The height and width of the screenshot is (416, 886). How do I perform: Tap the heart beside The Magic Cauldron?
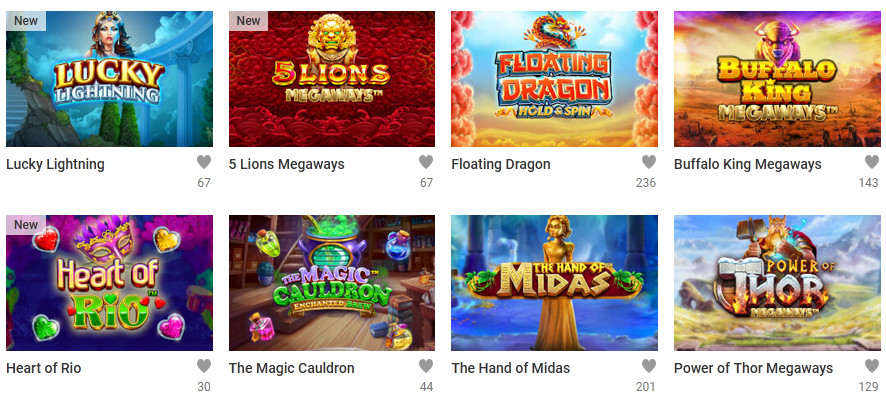426,366
